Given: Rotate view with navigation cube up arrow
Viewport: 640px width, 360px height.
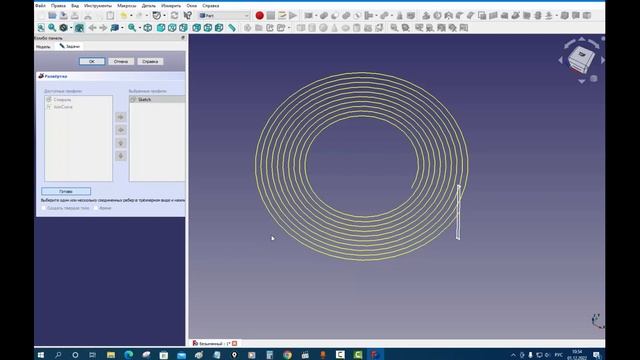Looking at the screenshot, I should pos(582,39).
